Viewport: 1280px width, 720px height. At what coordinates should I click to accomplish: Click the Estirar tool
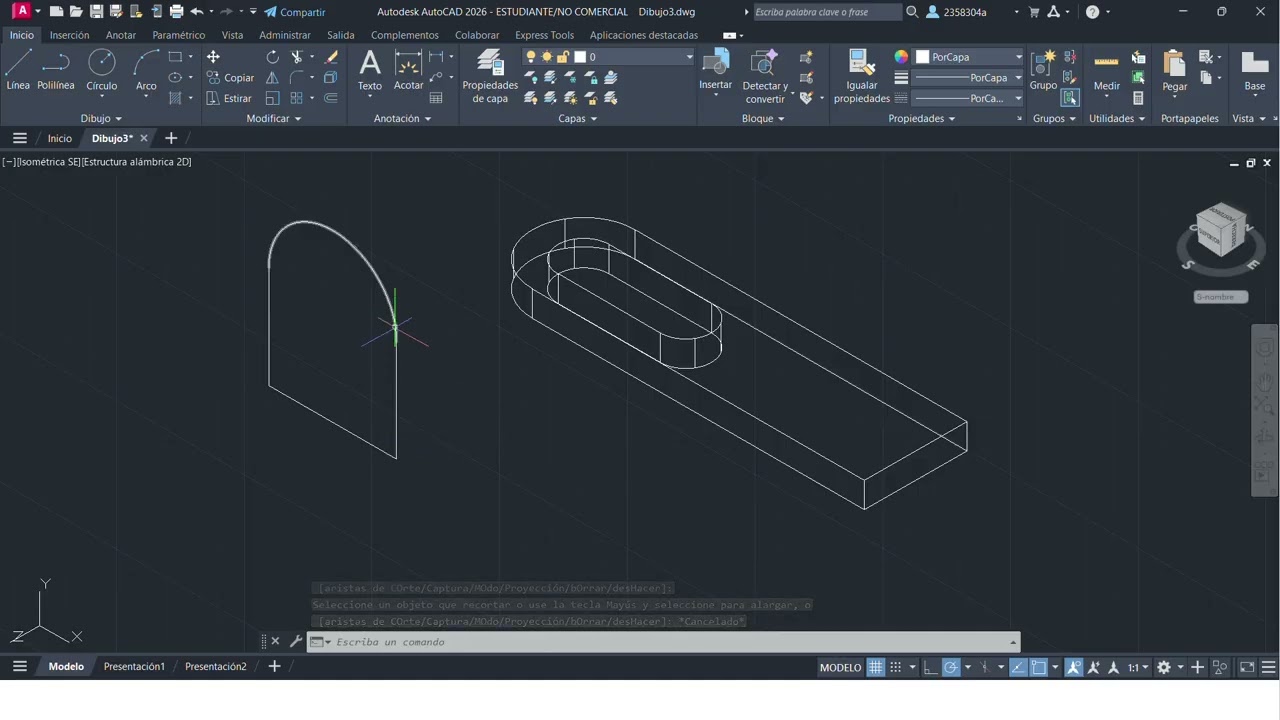(x=230, y=98)
